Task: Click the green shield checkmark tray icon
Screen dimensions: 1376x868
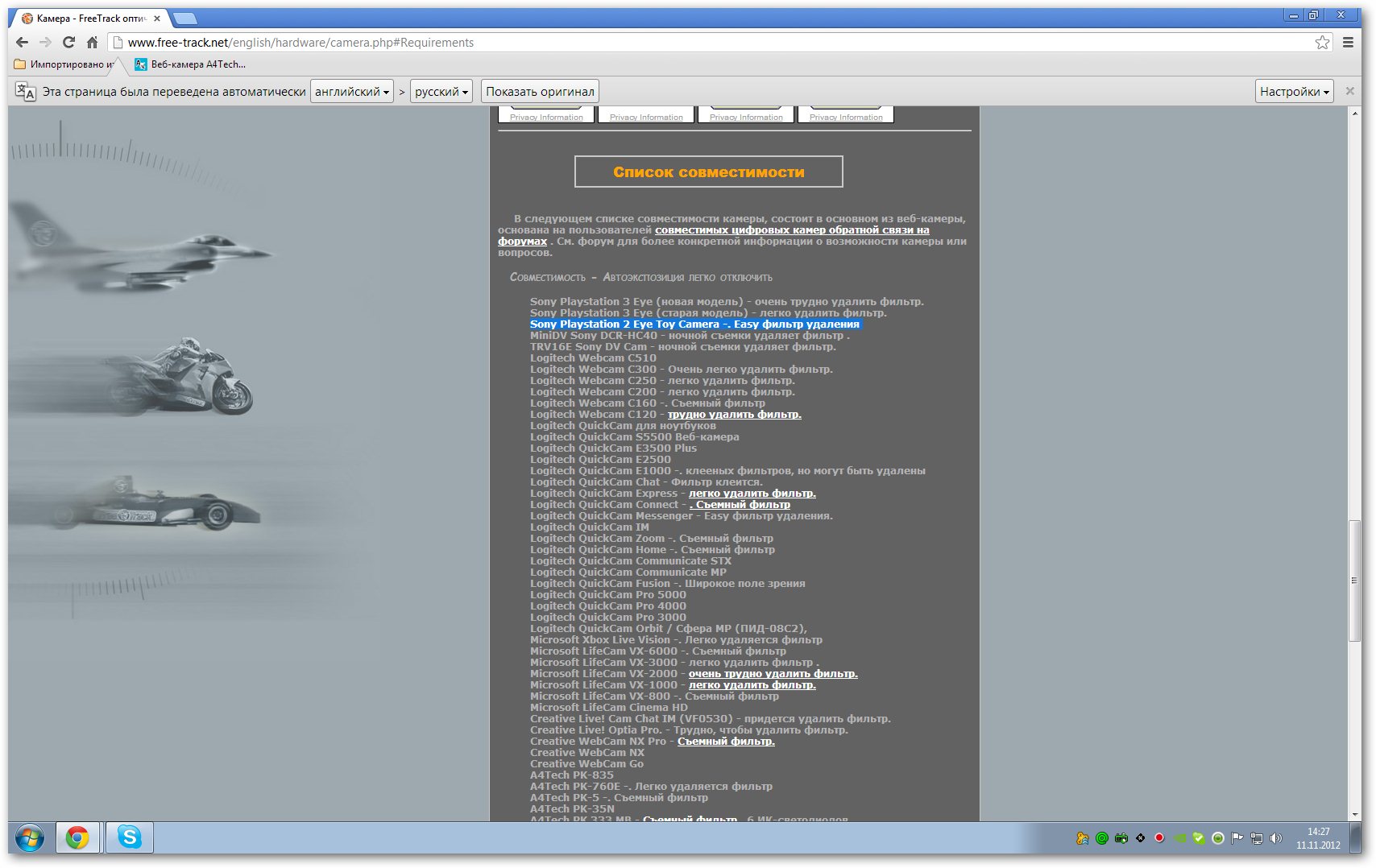Action: point(1199,838)
